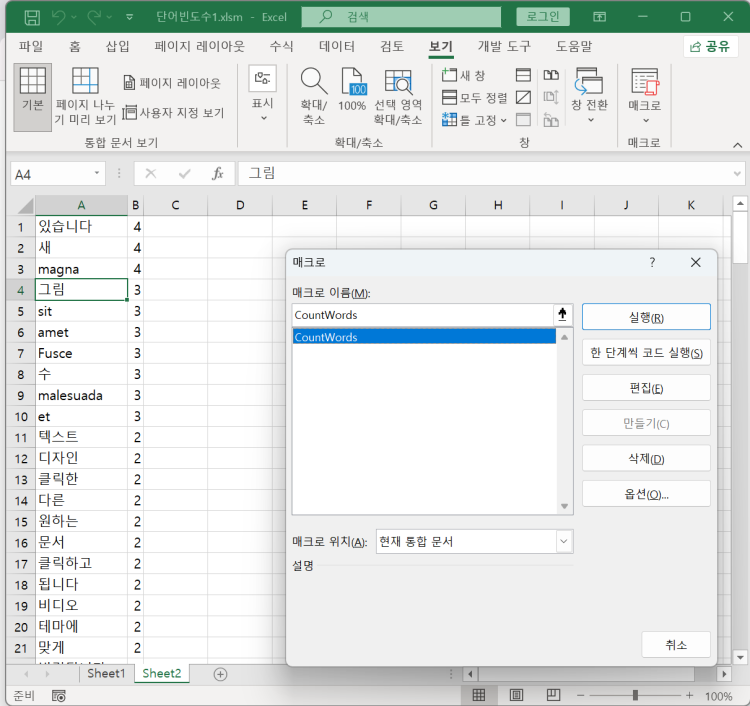Switch to ribbon 페이지 레이아웃 view
750x706 pixels.
click(173, 83)
